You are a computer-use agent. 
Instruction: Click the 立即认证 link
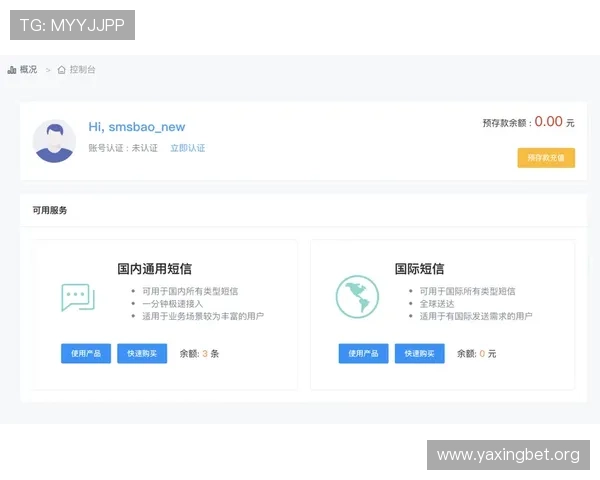(188, 148)
